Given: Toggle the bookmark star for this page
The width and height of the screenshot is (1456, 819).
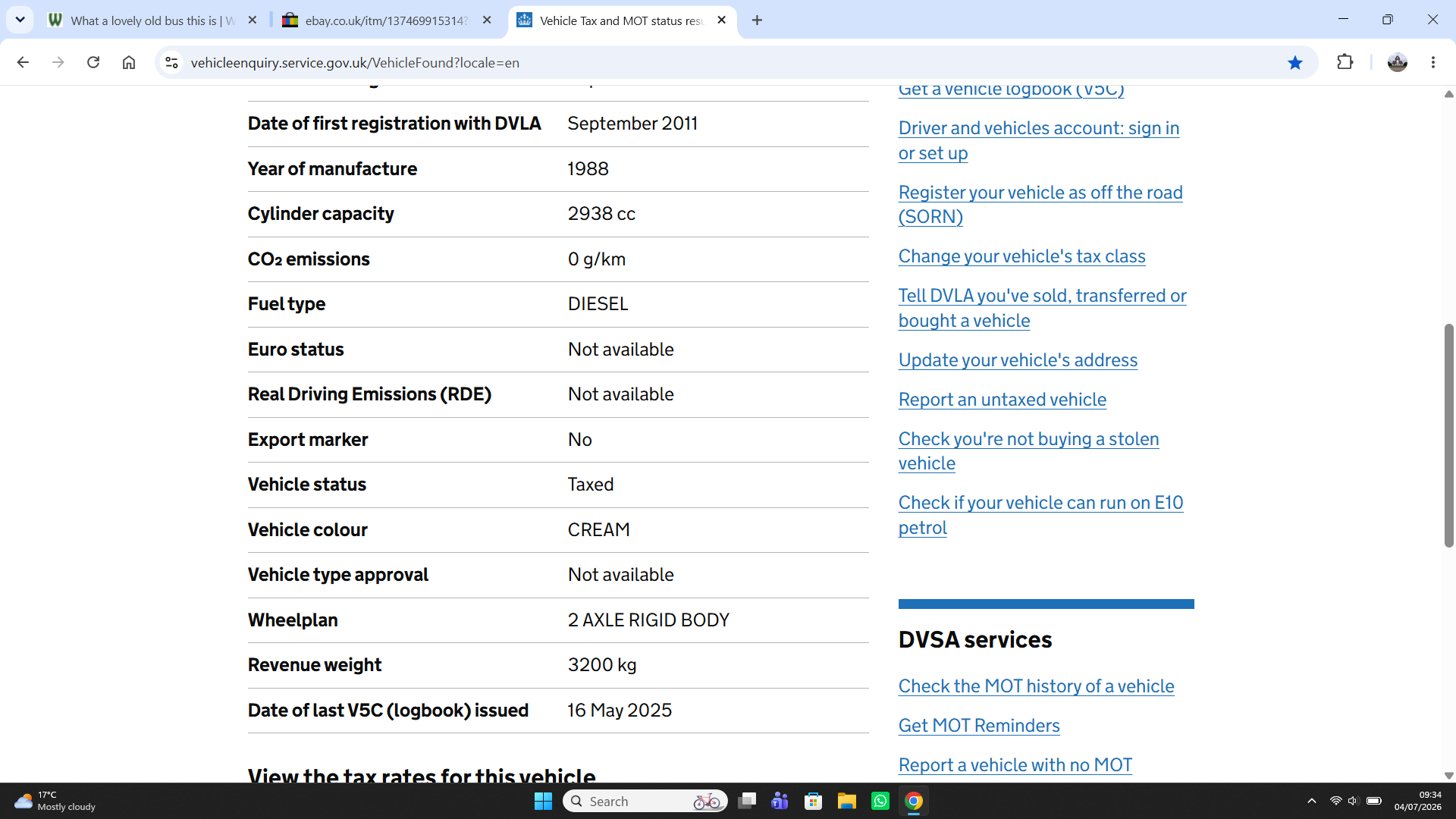Looking at the screenshot, I should click(x=1295, y=62).
